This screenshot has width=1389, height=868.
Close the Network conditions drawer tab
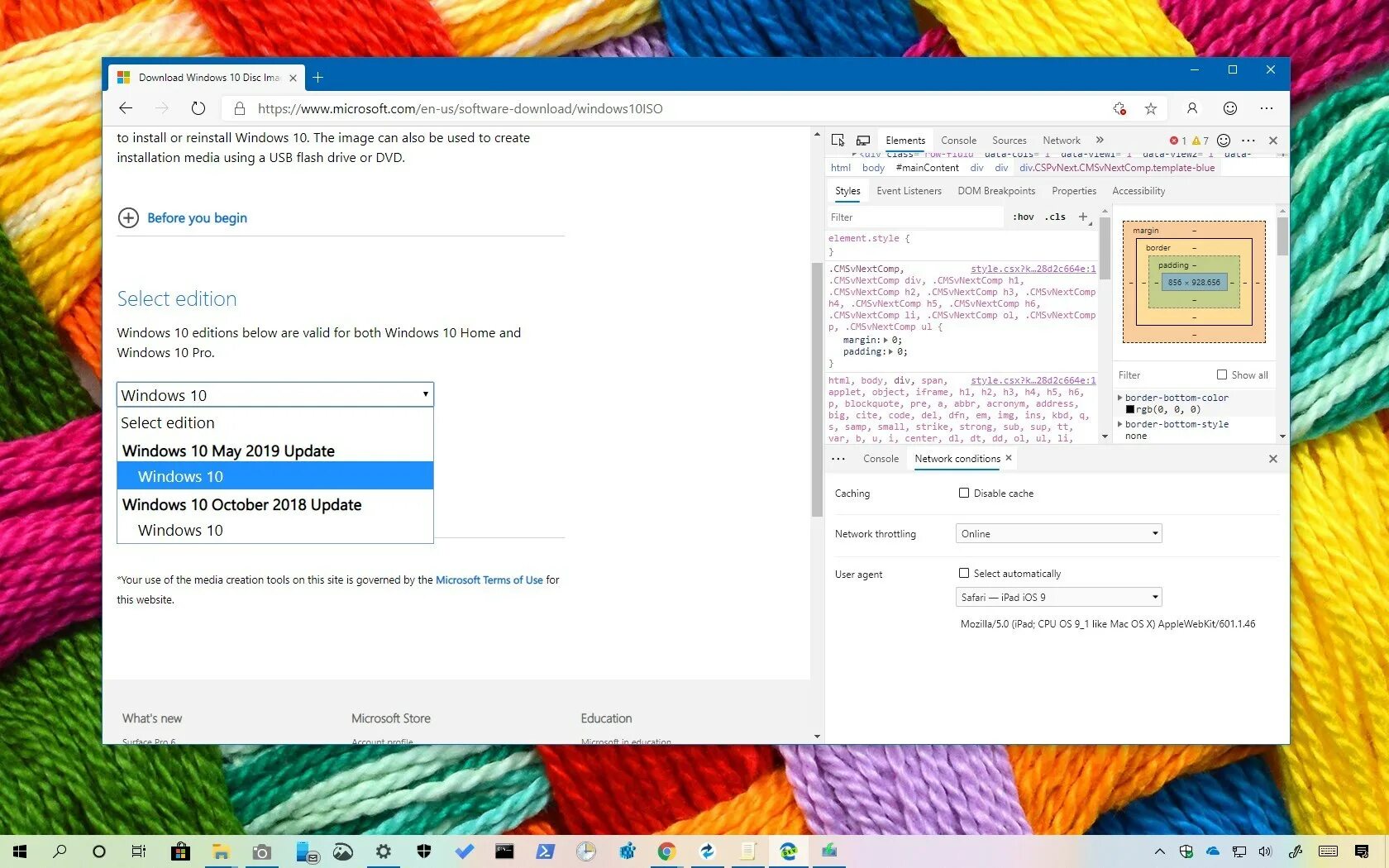tap(1009, 458)
